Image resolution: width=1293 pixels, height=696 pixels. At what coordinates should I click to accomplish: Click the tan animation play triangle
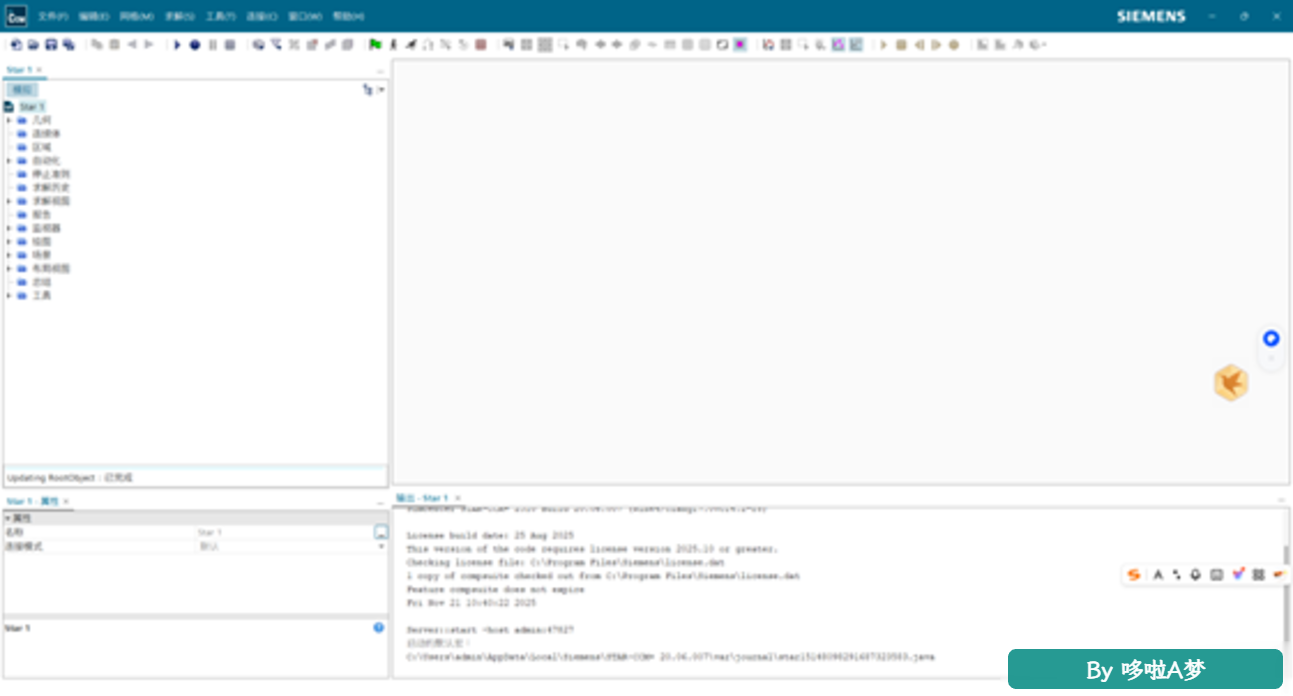[x=883, y=45]
